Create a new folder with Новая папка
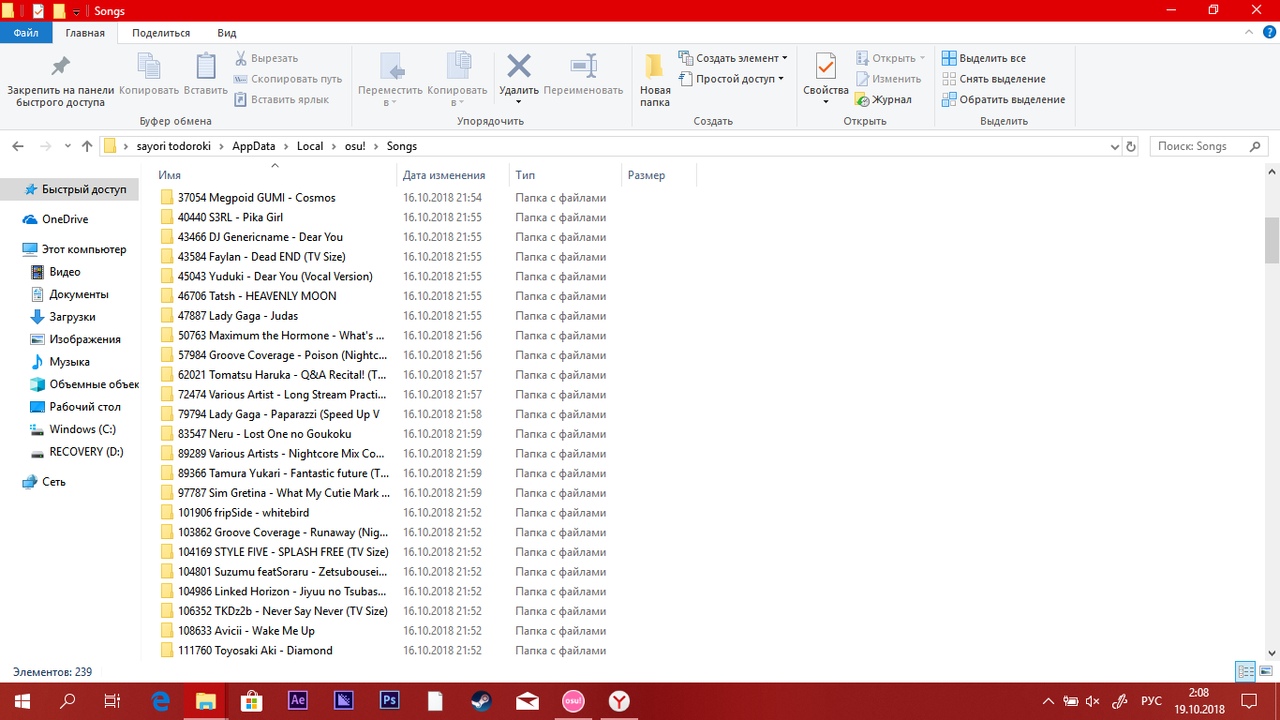The height and width of the screenshot is (720, 1280). click(x=655, y=80)
